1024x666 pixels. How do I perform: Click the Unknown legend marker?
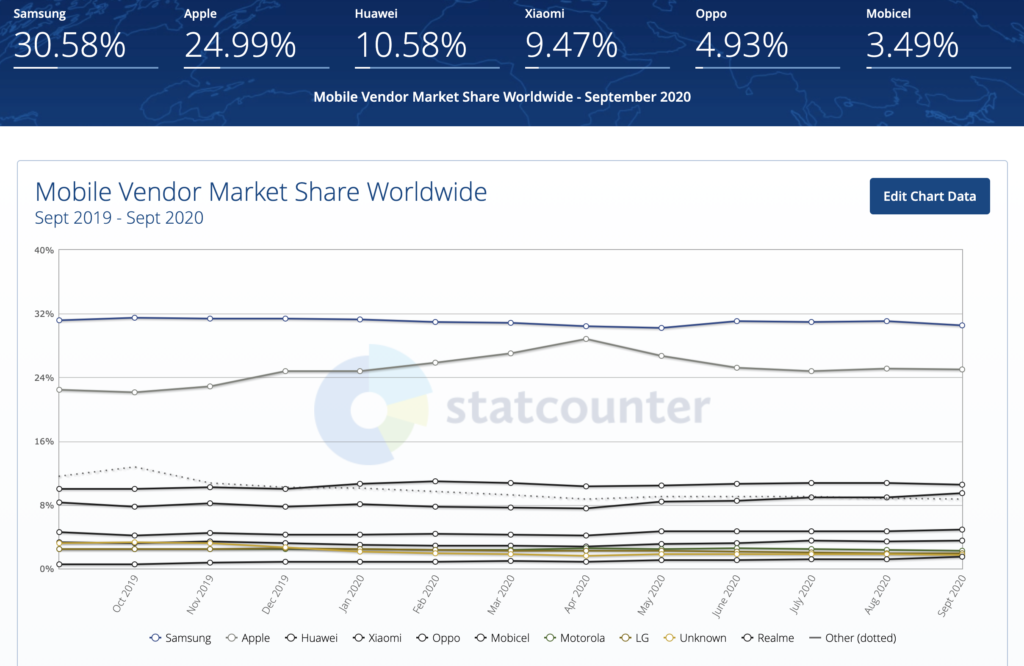click(x=667, y=637)
